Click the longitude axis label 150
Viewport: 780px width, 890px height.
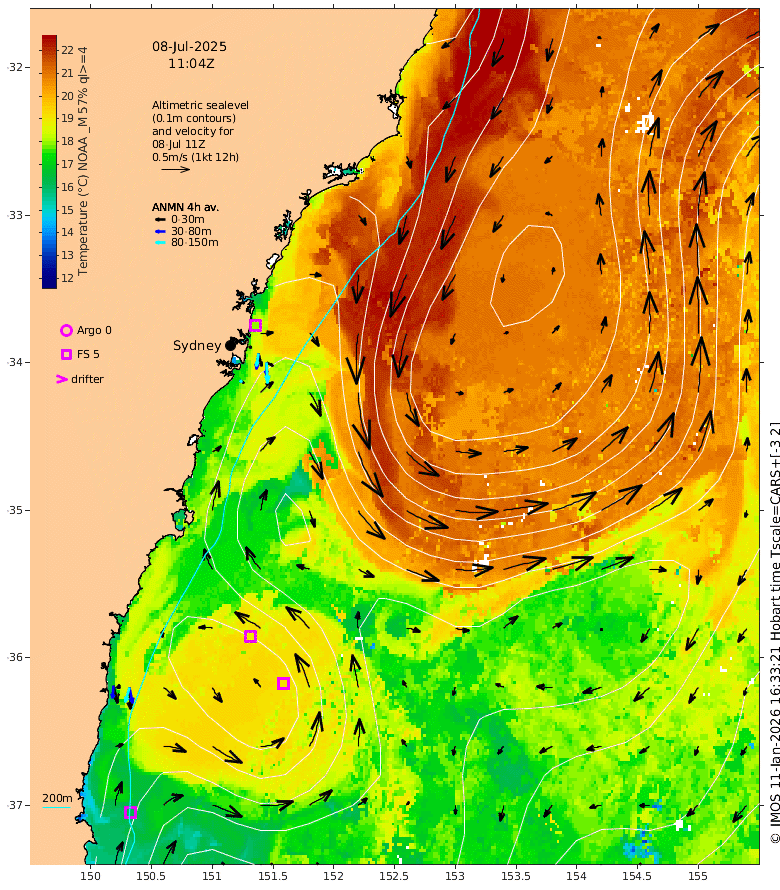pos(90,876)
